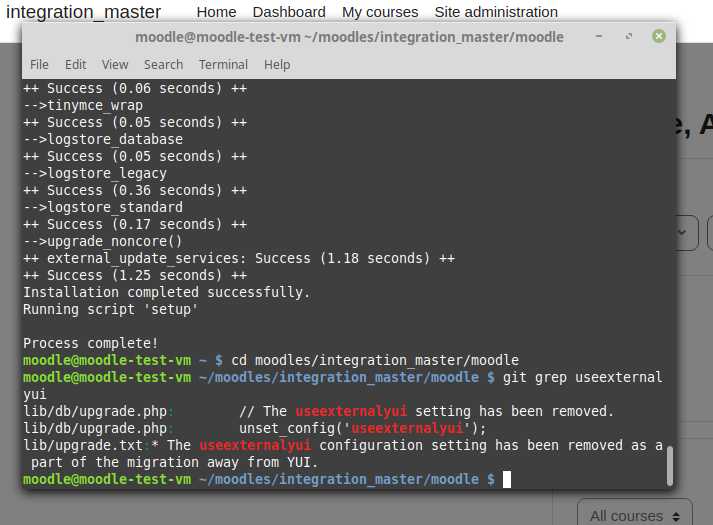Open the File menu in terminal
The width and height of the screenshot is (713, 525).
point(39,65)
